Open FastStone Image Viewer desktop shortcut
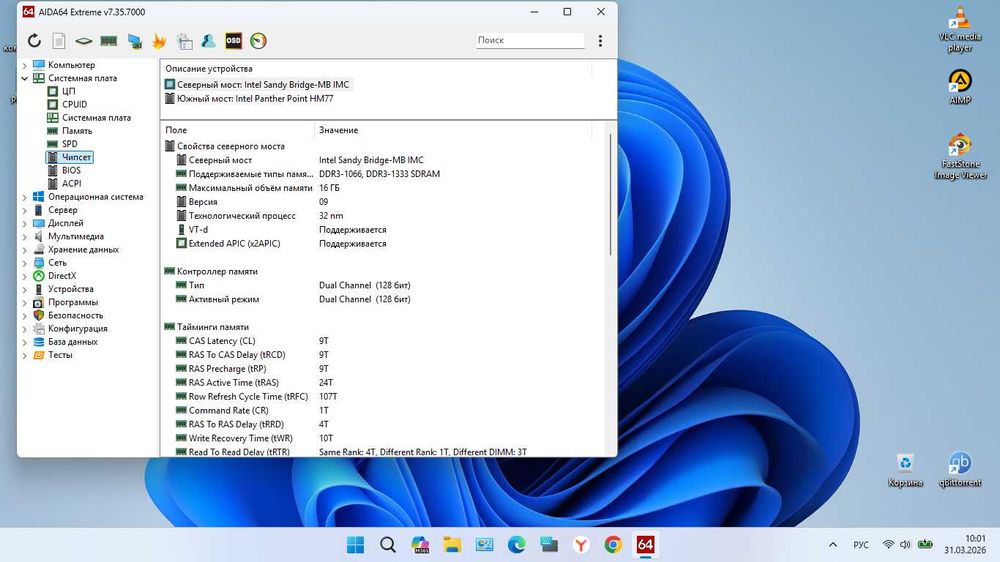Image resolution: width=1000 pixels, height=562 pixels. coord(960,156)
